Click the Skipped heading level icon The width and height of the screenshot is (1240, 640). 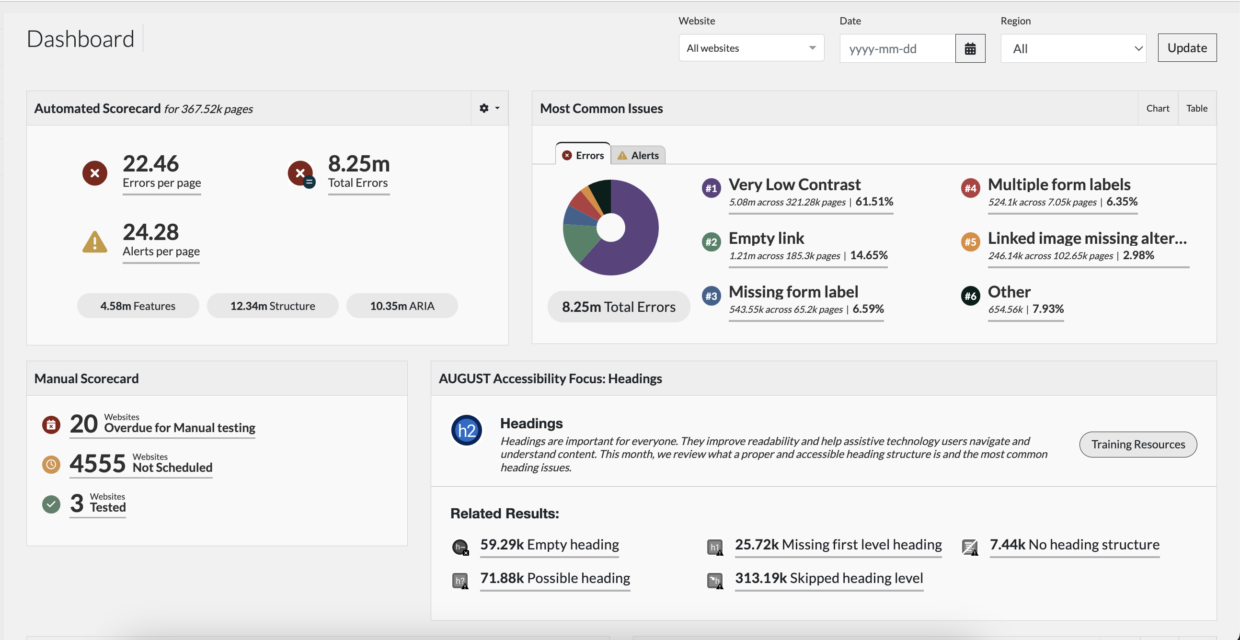(x=715, y=579)
